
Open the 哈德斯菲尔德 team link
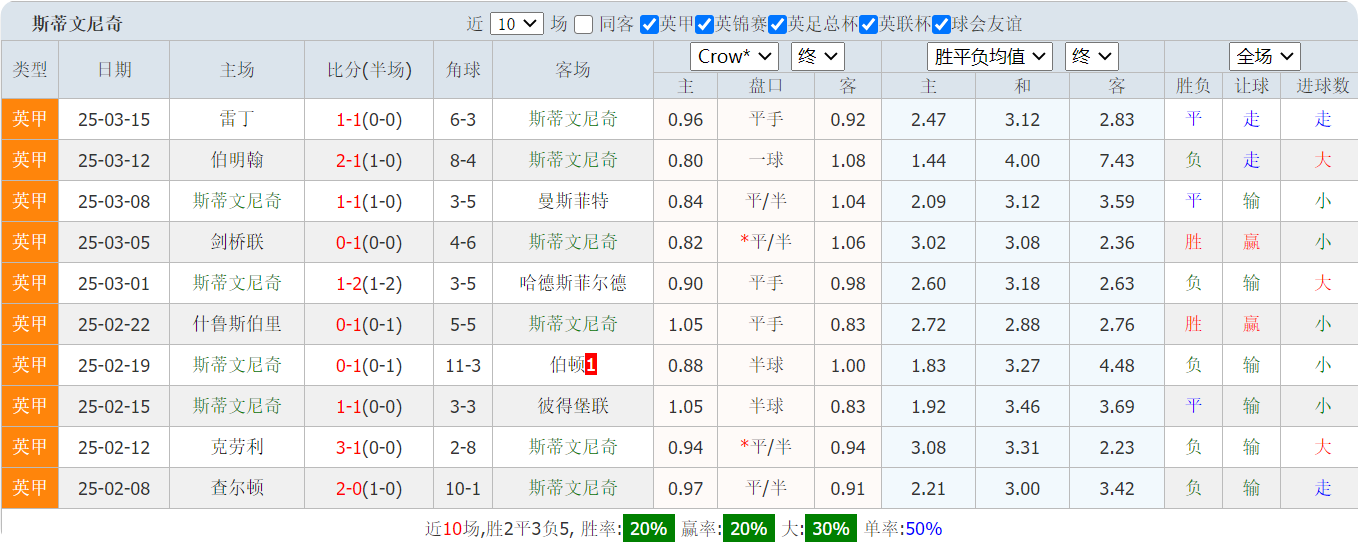coord(573,284)
